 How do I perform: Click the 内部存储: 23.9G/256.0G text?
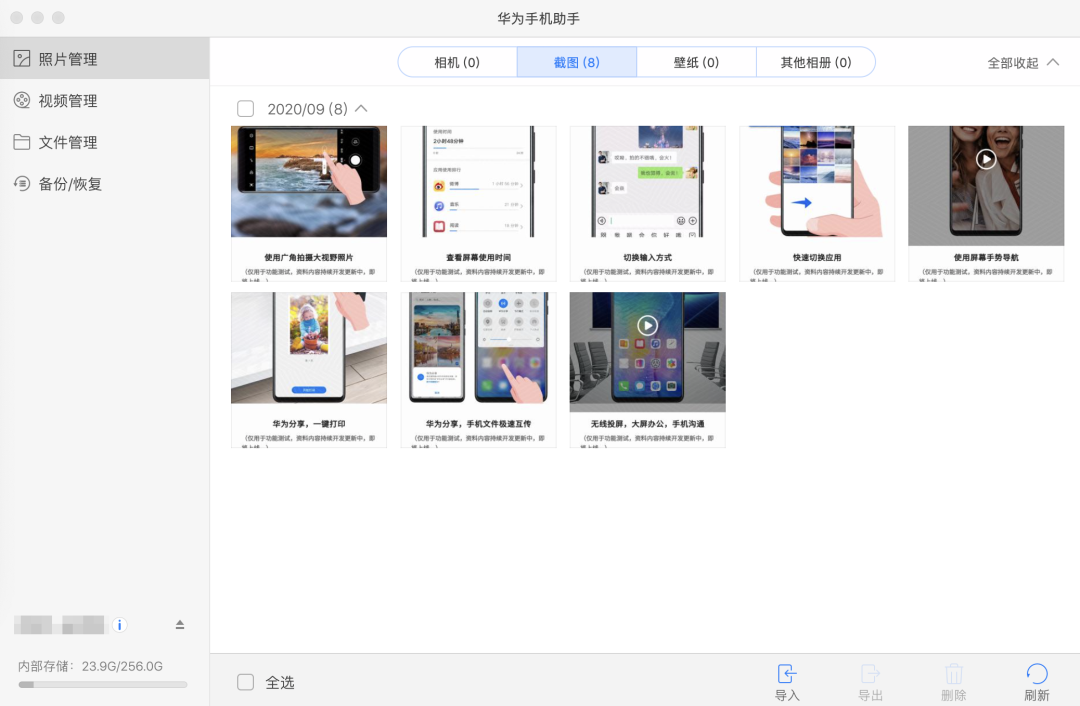click(x=90, y=666)
